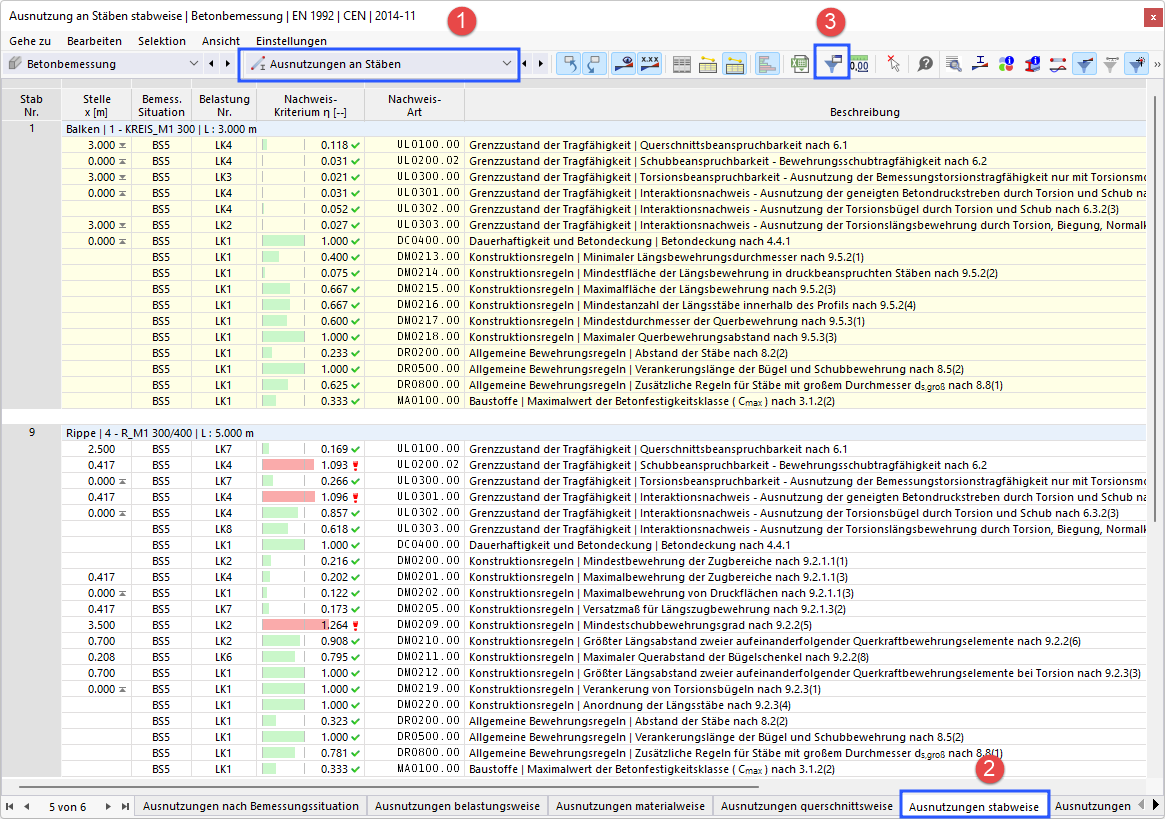Click the UL0301.00 cell with value 1.096
The width and height of the screenshot is (1165, 819).
tap(414, 497)
